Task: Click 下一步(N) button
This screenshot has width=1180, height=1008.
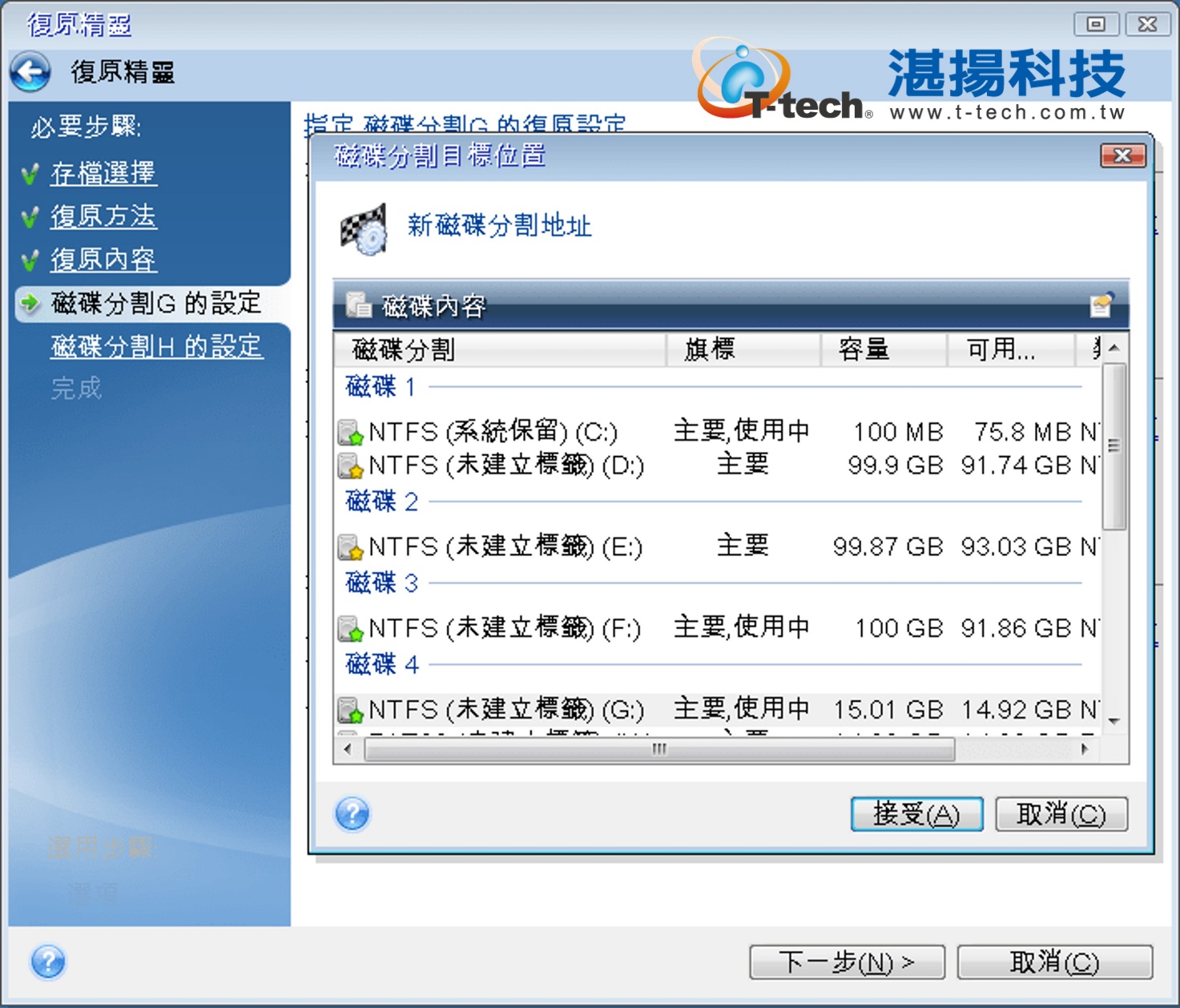Action: click(847, 962)
